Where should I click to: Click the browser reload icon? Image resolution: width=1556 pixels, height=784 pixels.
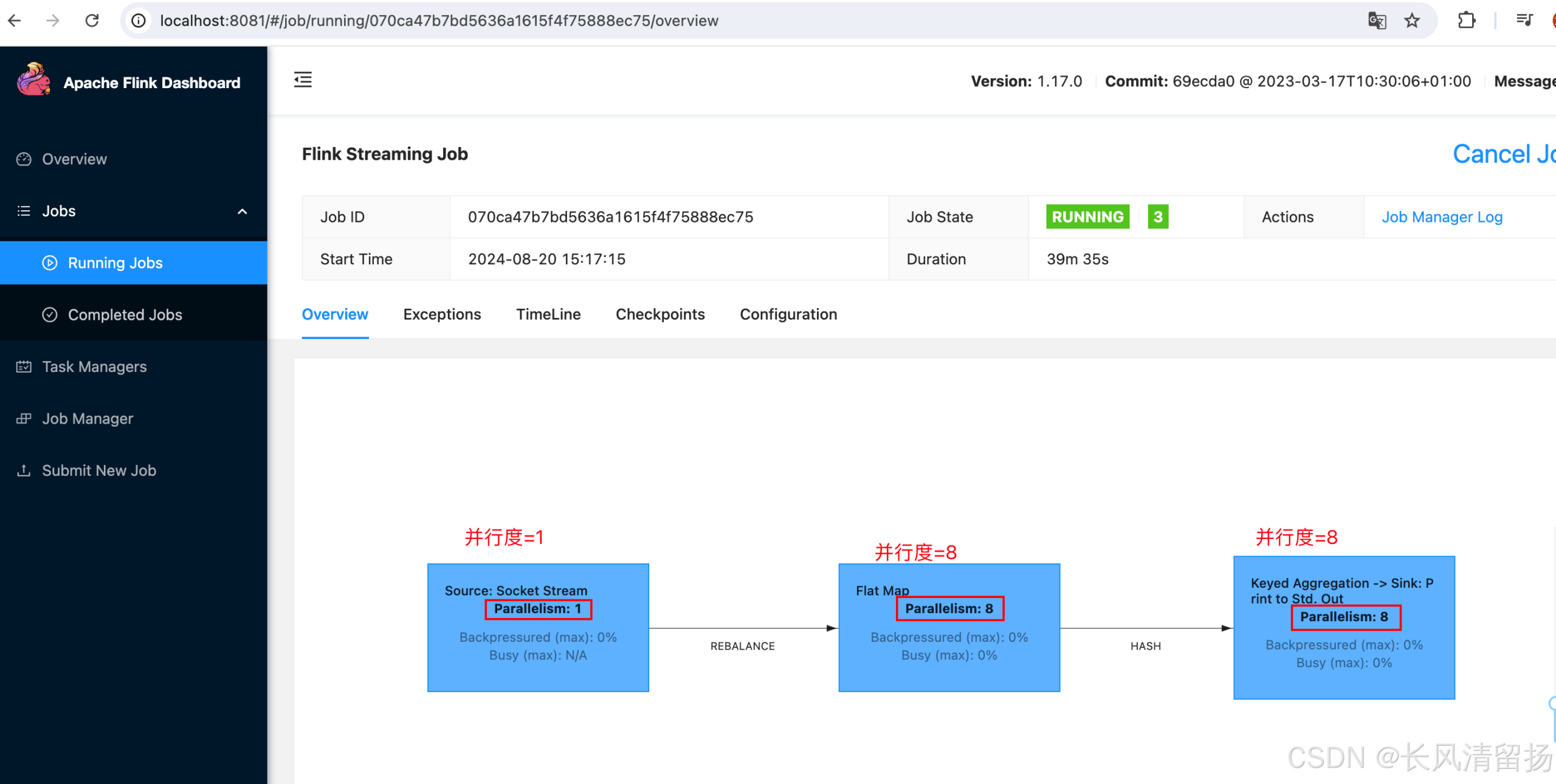[x=92, y=21]
